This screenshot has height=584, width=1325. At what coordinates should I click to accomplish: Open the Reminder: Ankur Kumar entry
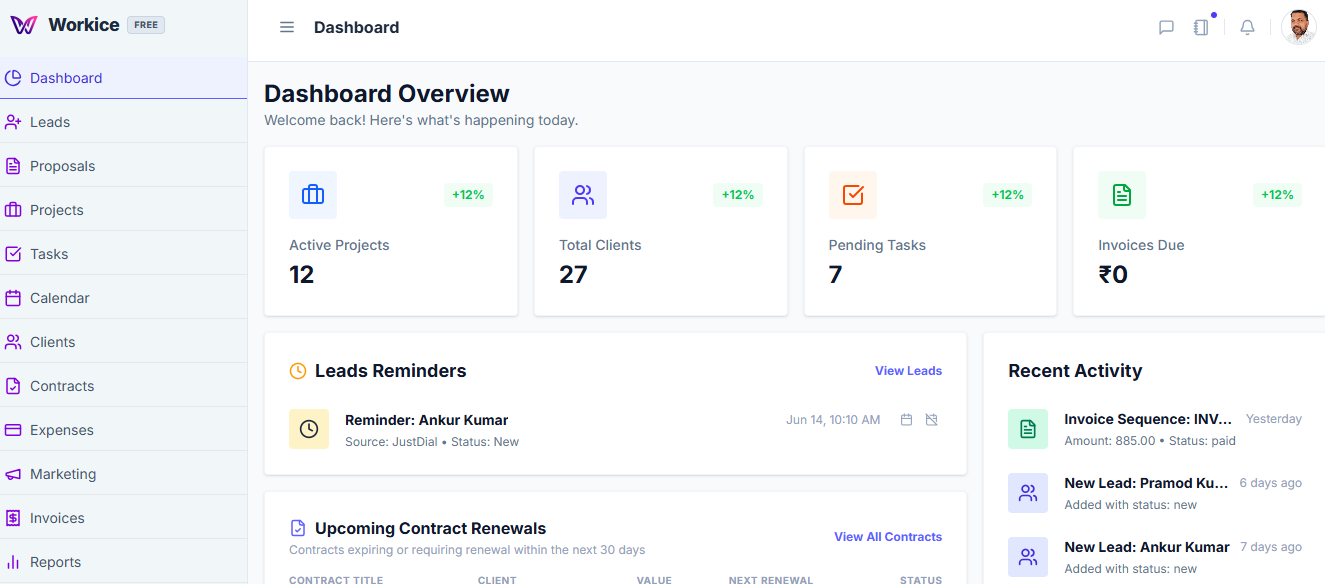[x=427, y=420]
